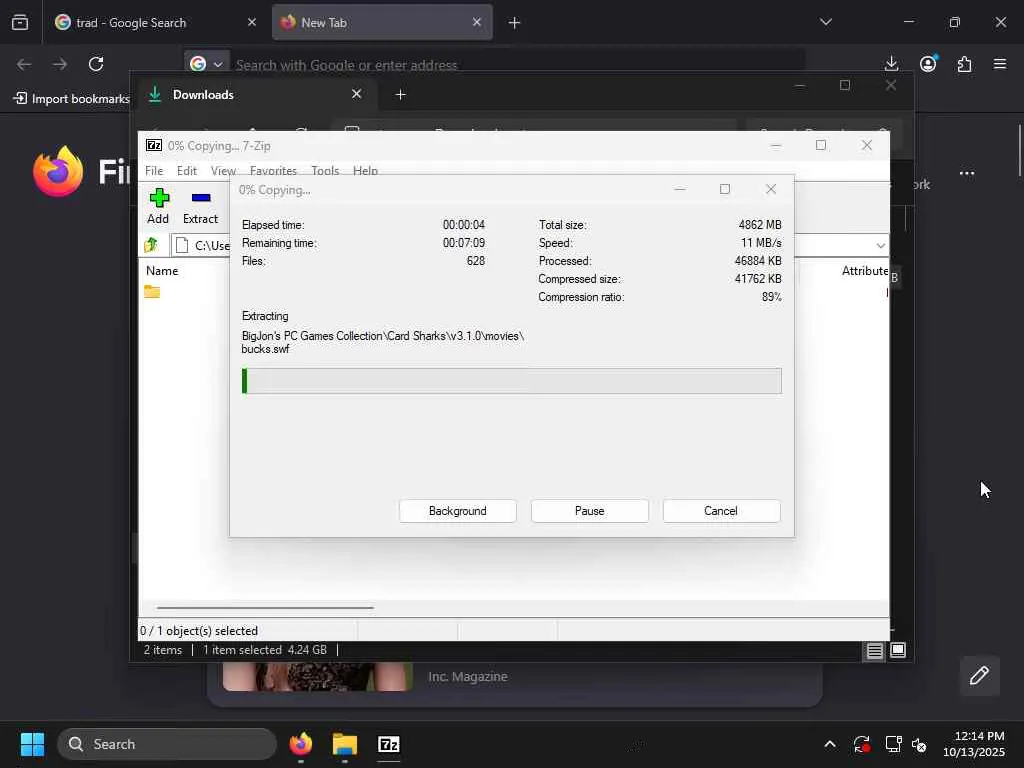This screenshot has height=768, width=1024.
Task: Pause the extraction
Action: (x=590, y=511)
